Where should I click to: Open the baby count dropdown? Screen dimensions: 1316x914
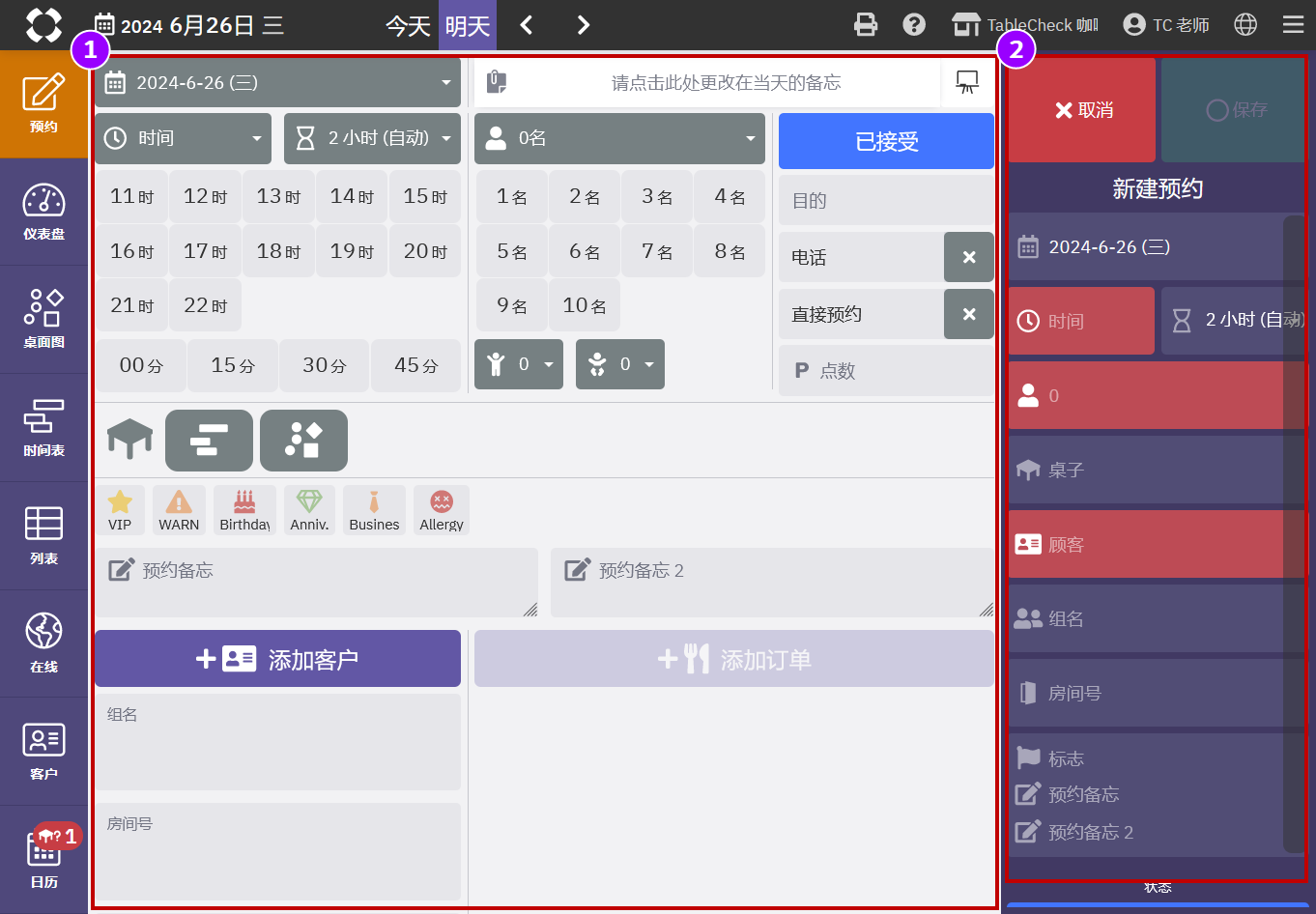coord(620,364)
